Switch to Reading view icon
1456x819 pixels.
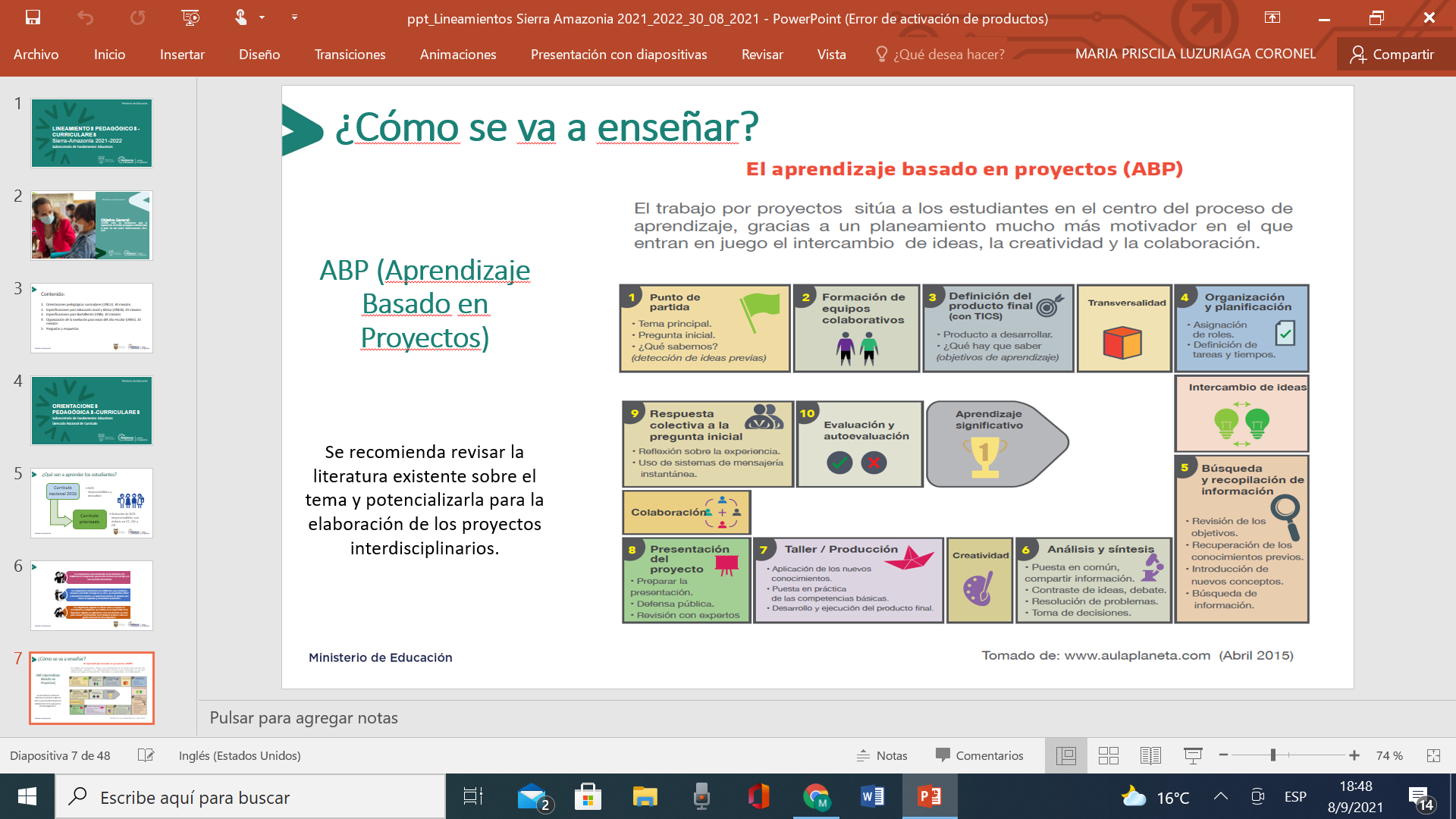(1150, 755)
